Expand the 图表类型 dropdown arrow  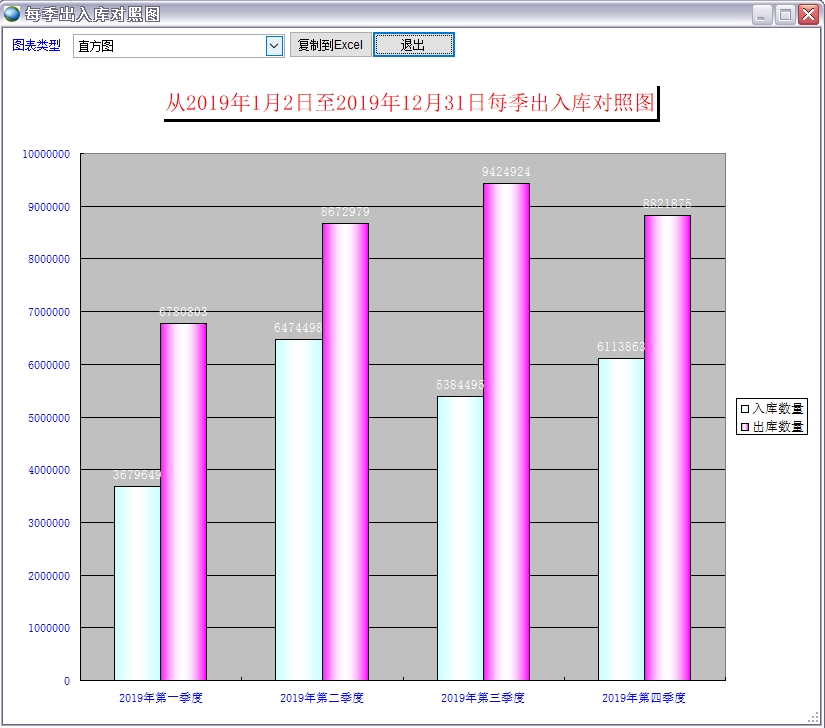click(x=274, y=46)
